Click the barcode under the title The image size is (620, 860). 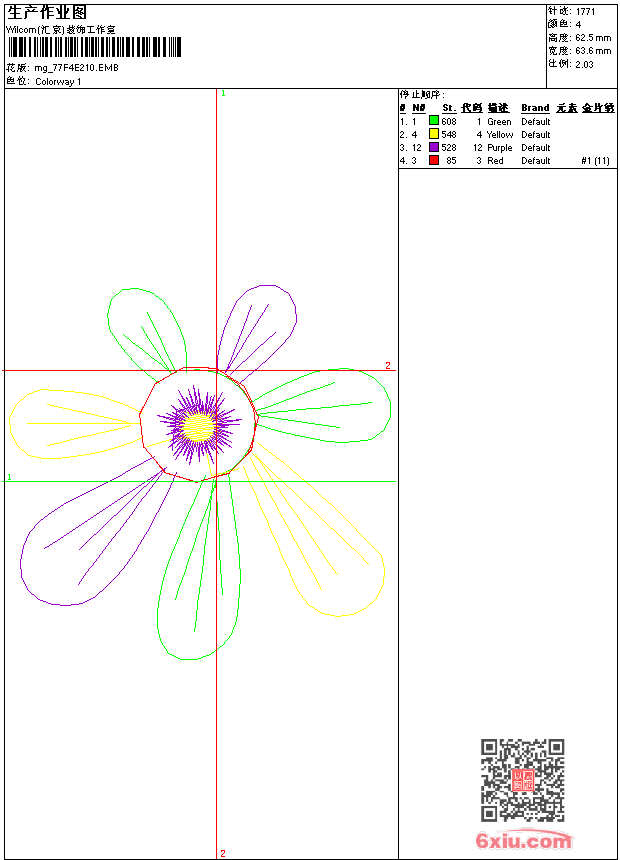tap(94, 48)
